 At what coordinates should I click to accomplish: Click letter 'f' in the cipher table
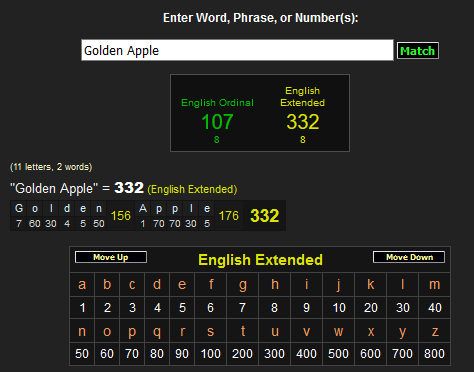point(211,284)
